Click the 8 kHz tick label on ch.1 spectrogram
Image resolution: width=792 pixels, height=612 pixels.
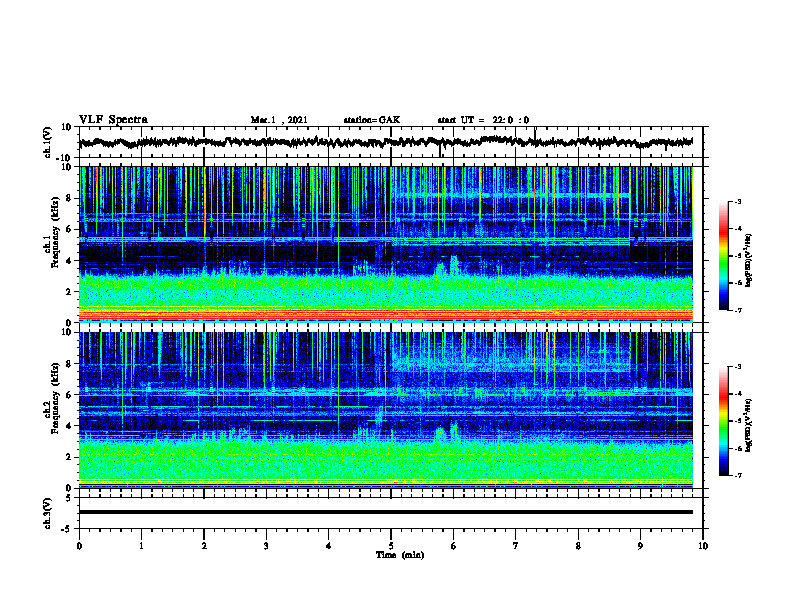pyautogui.click(x=70, y=198)
